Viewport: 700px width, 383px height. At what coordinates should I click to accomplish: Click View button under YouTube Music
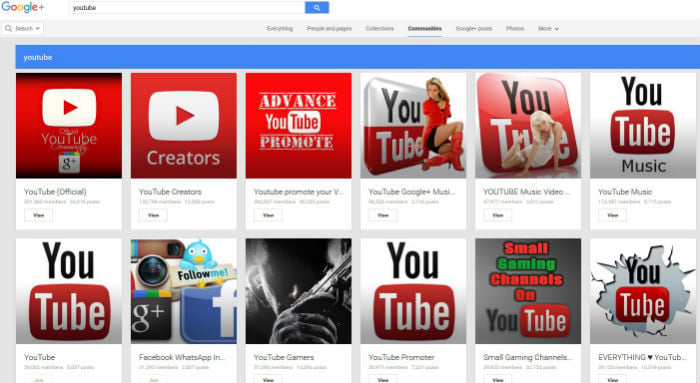(x=612, y=215)
